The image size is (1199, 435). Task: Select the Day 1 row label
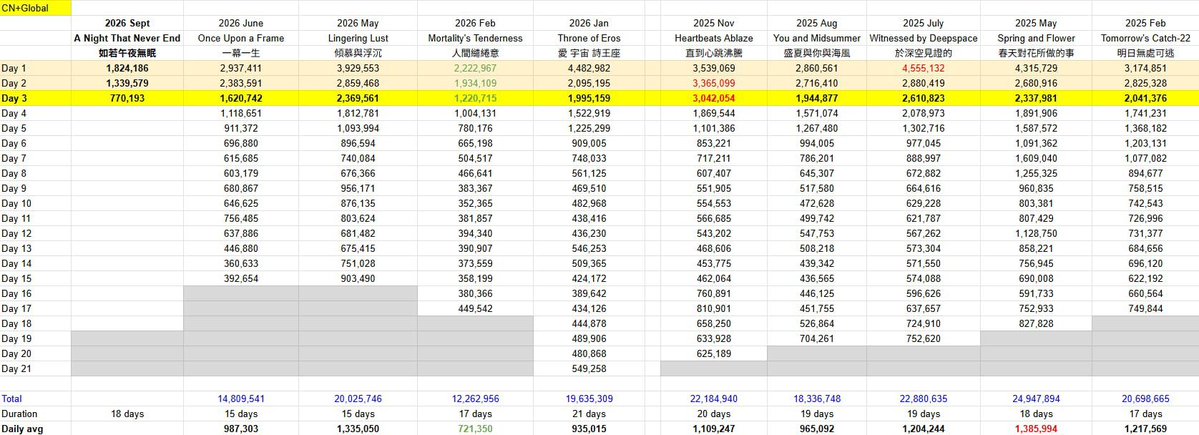click(15, 68)
